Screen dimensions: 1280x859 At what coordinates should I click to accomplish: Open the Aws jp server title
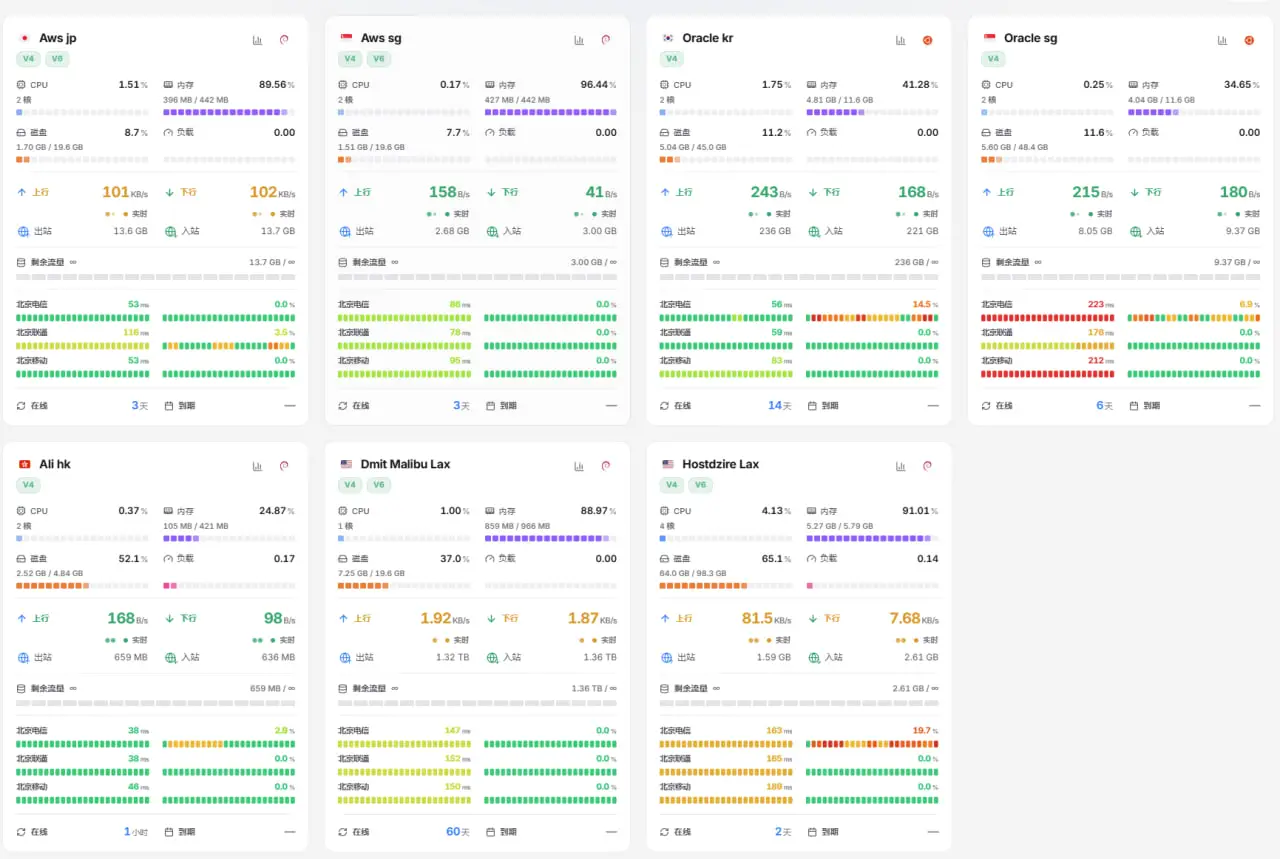(58, 38)
